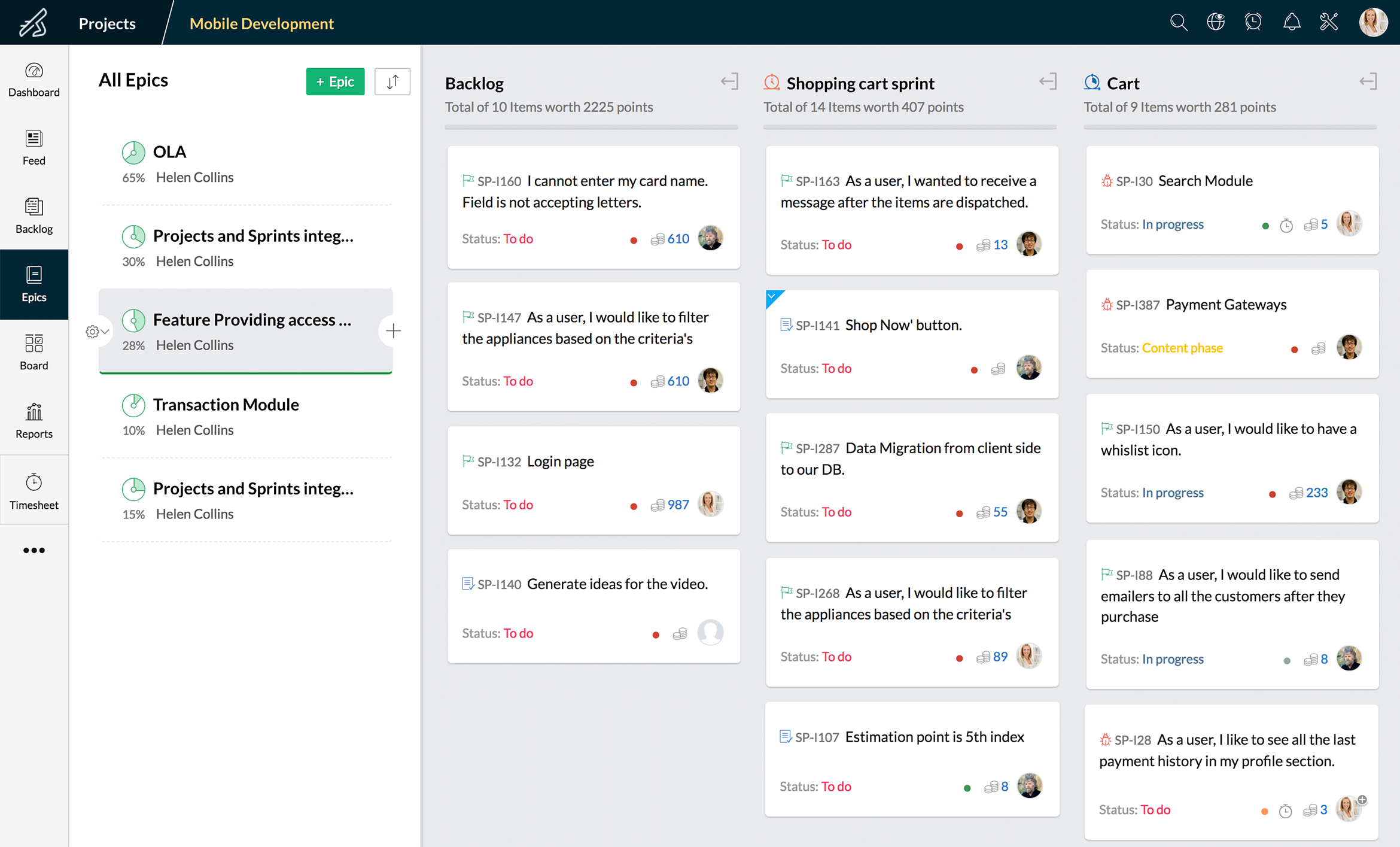Click the sort epics arrows icon
This screenshot has width=1400, height=847.
(392, 81)
